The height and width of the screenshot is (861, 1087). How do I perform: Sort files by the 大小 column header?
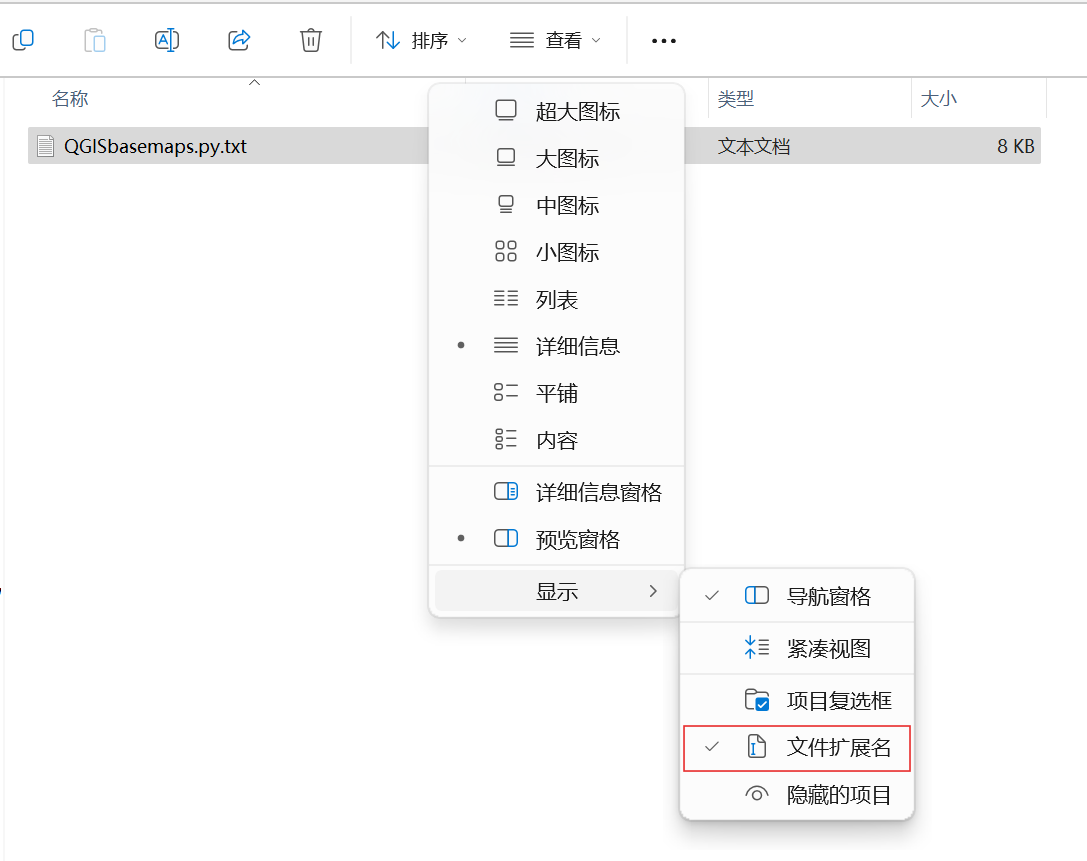[x=936, y=98]
